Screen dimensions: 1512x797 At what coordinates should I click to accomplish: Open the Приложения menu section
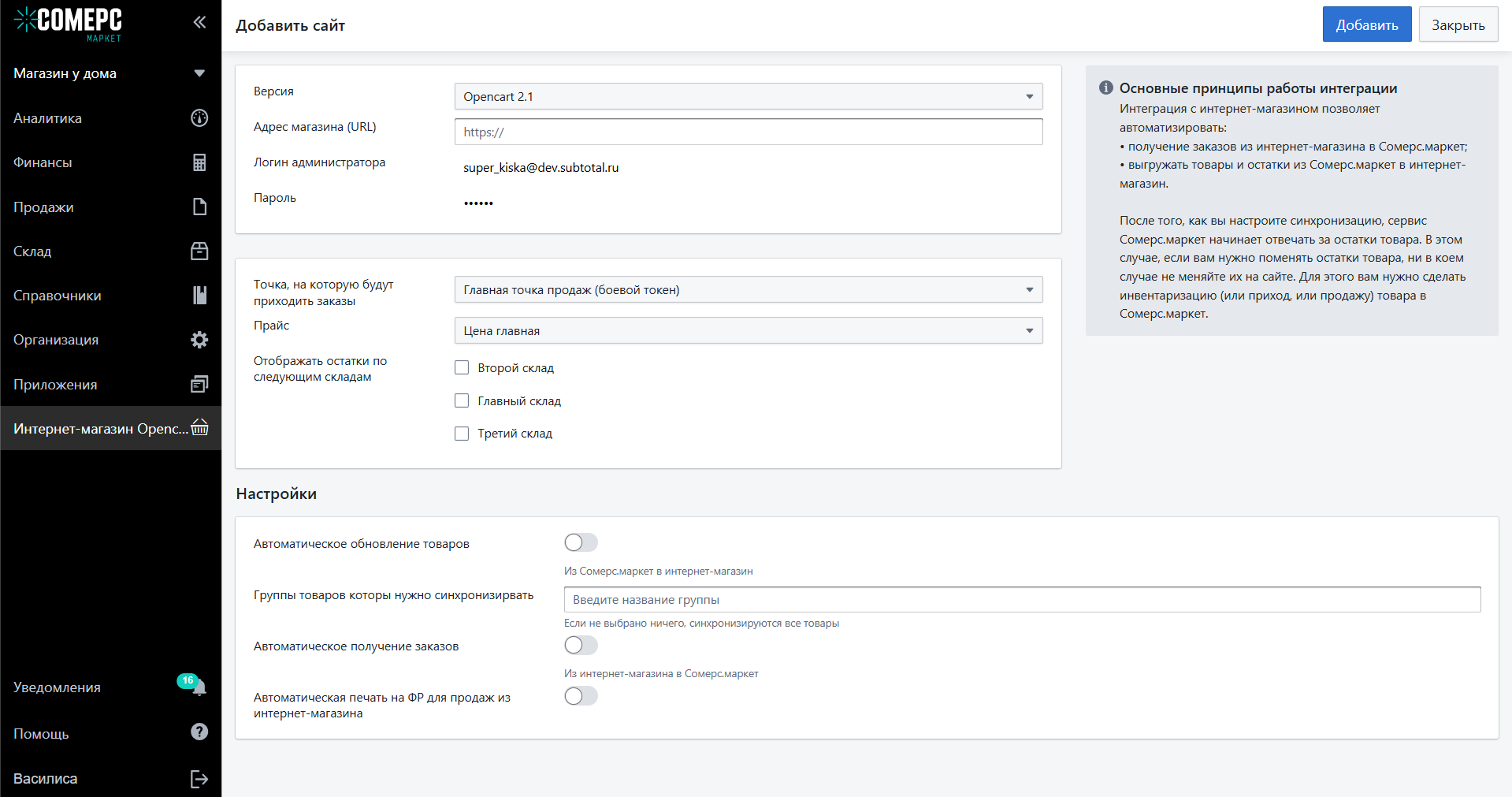110,384
